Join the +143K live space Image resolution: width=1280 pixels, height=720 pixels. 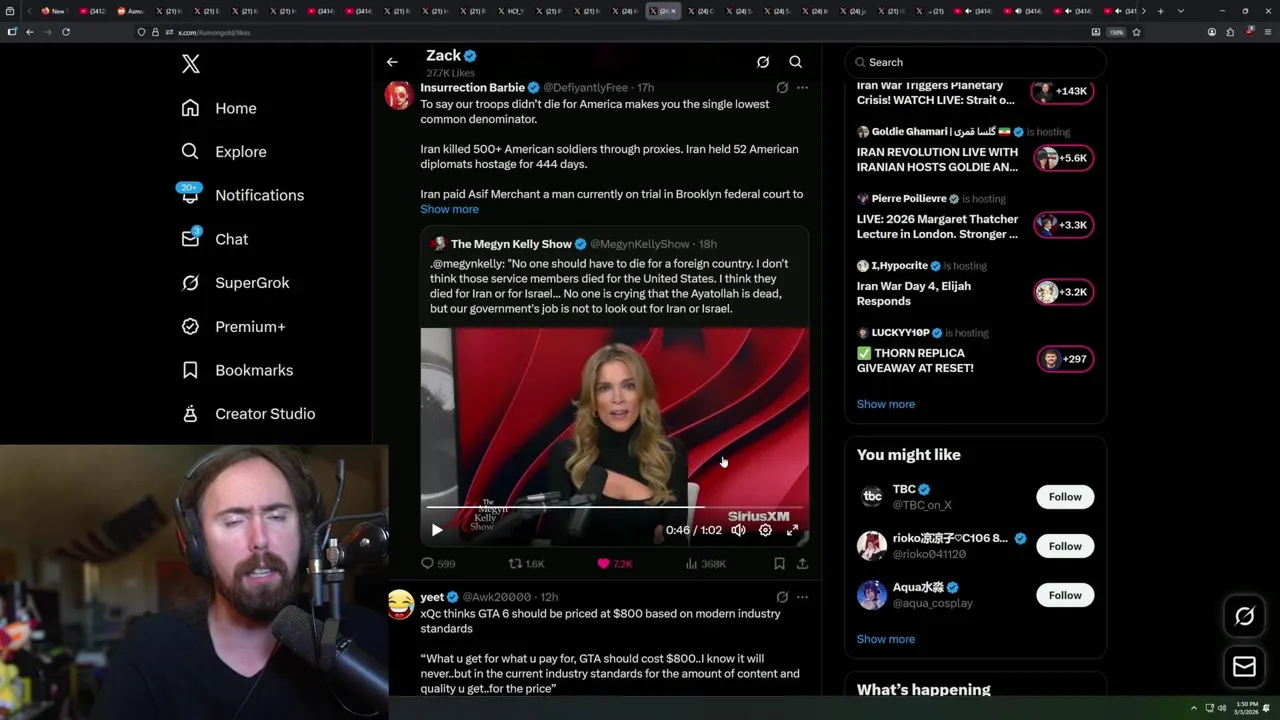[1062, 91]
